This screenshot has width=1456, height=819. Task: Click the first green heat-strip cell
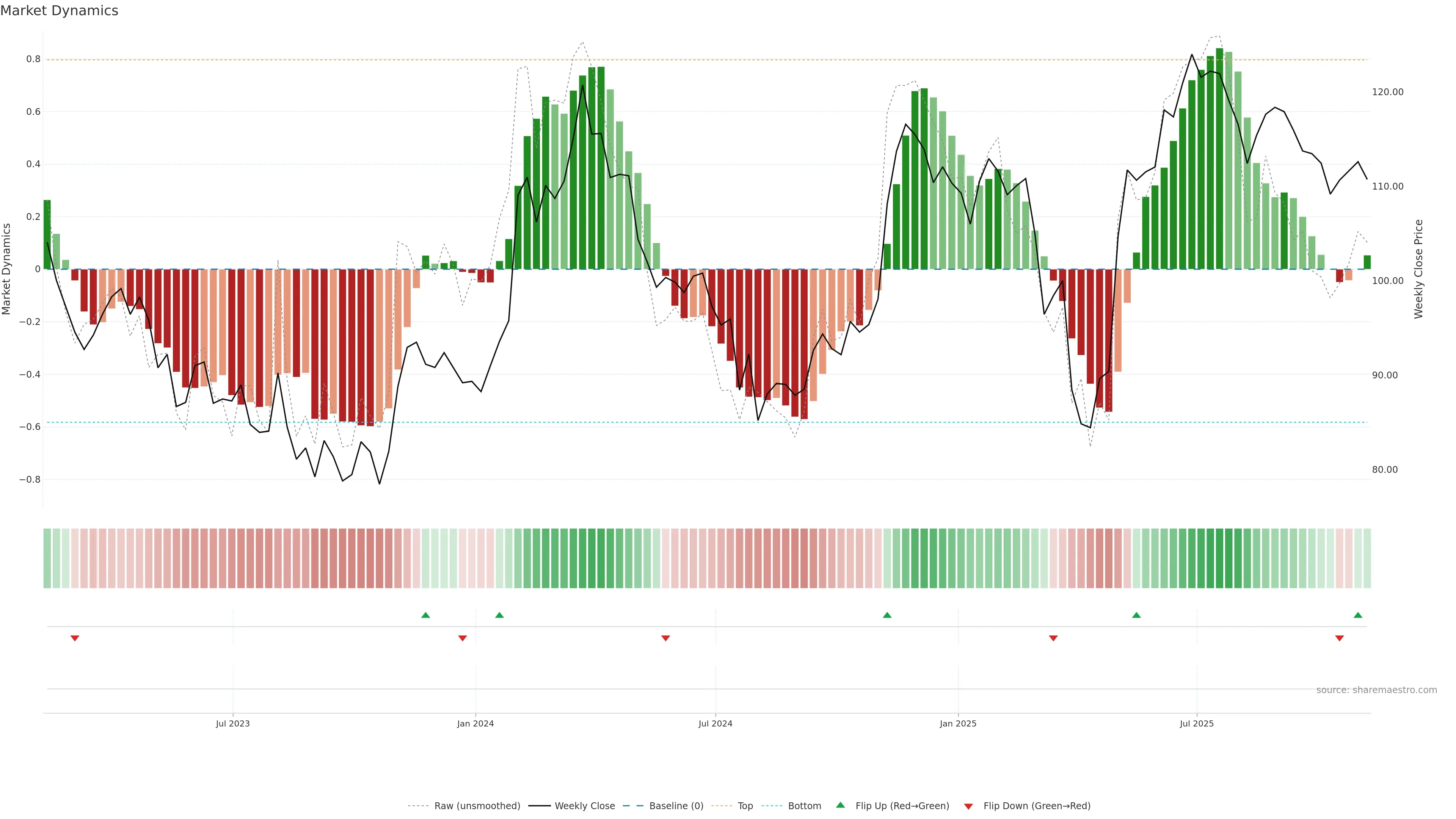[47, 559]
